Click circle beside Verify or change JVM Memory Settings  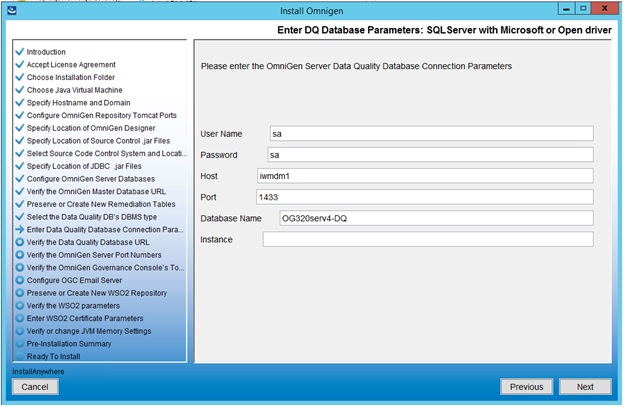tap(20, 331)
